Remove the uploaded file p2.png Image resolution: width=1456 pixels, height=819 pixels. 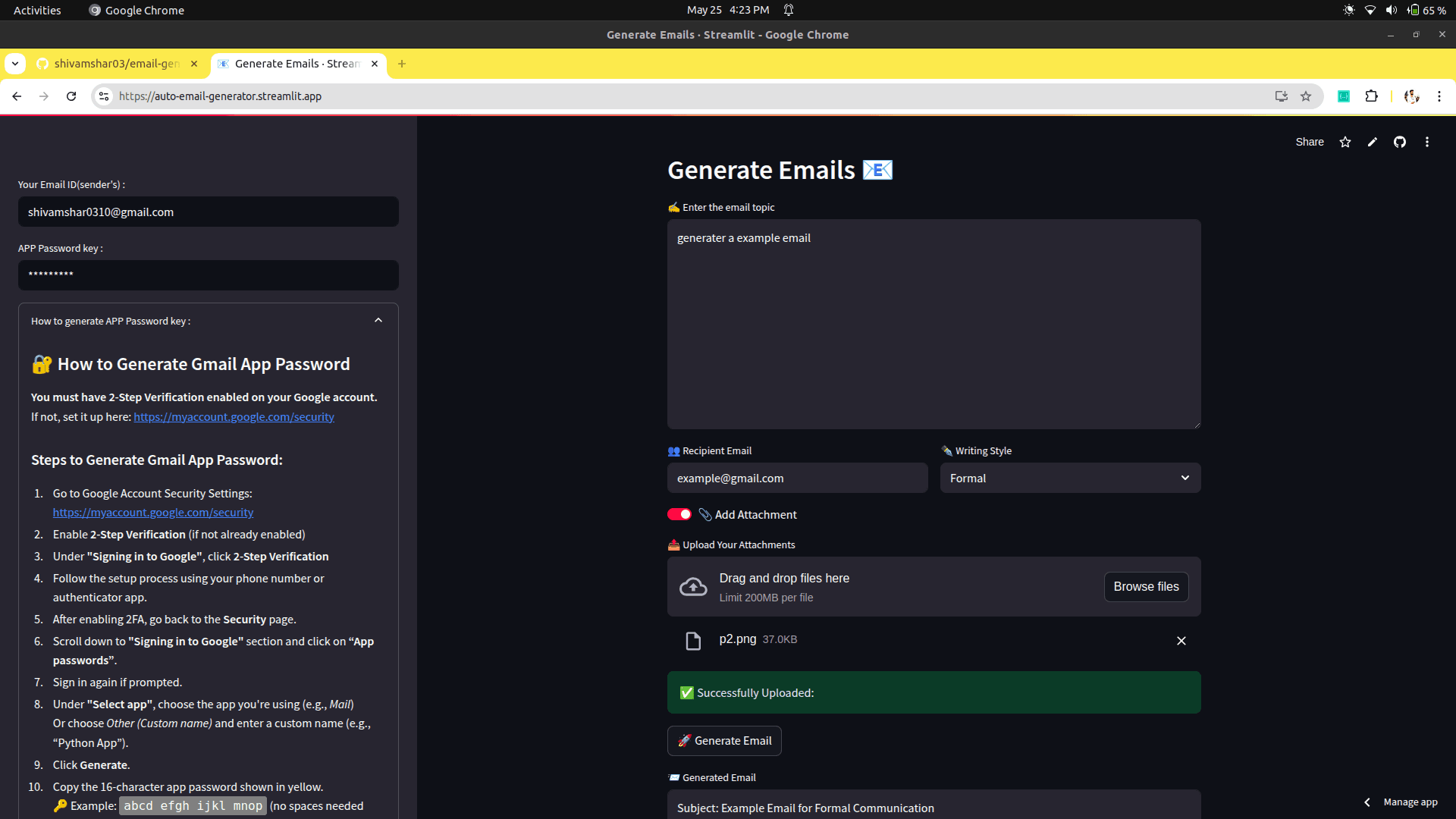[x=1181, y=641]
